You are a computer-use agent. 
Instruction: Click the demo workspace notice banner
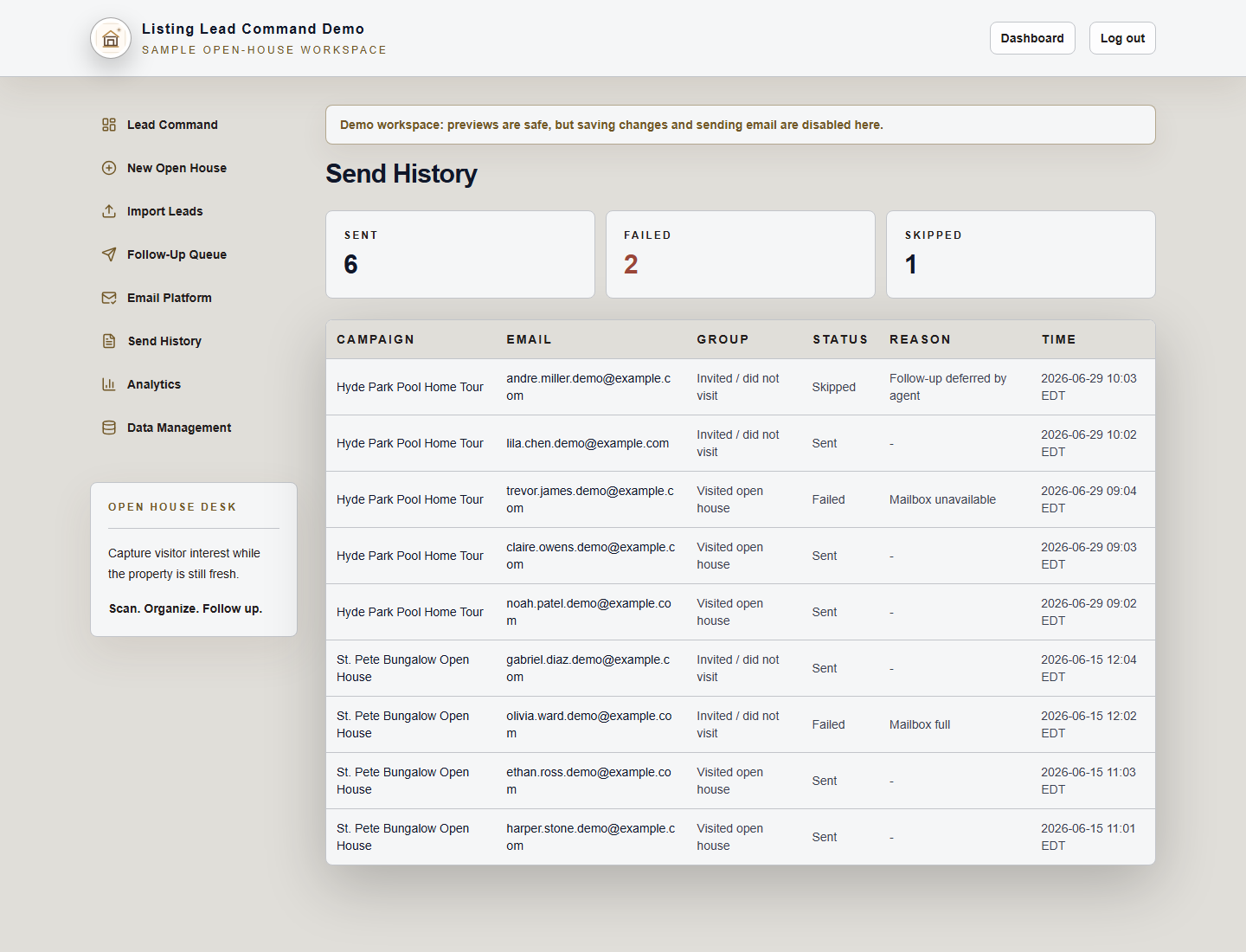pyautogui.click(x=741, y=125)
